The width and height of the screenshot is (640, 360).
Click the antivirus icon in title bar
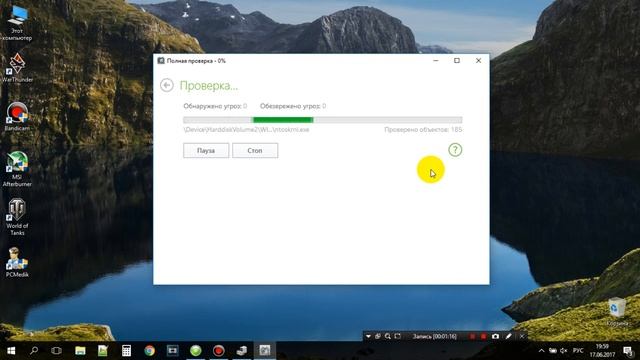[161, 60]
